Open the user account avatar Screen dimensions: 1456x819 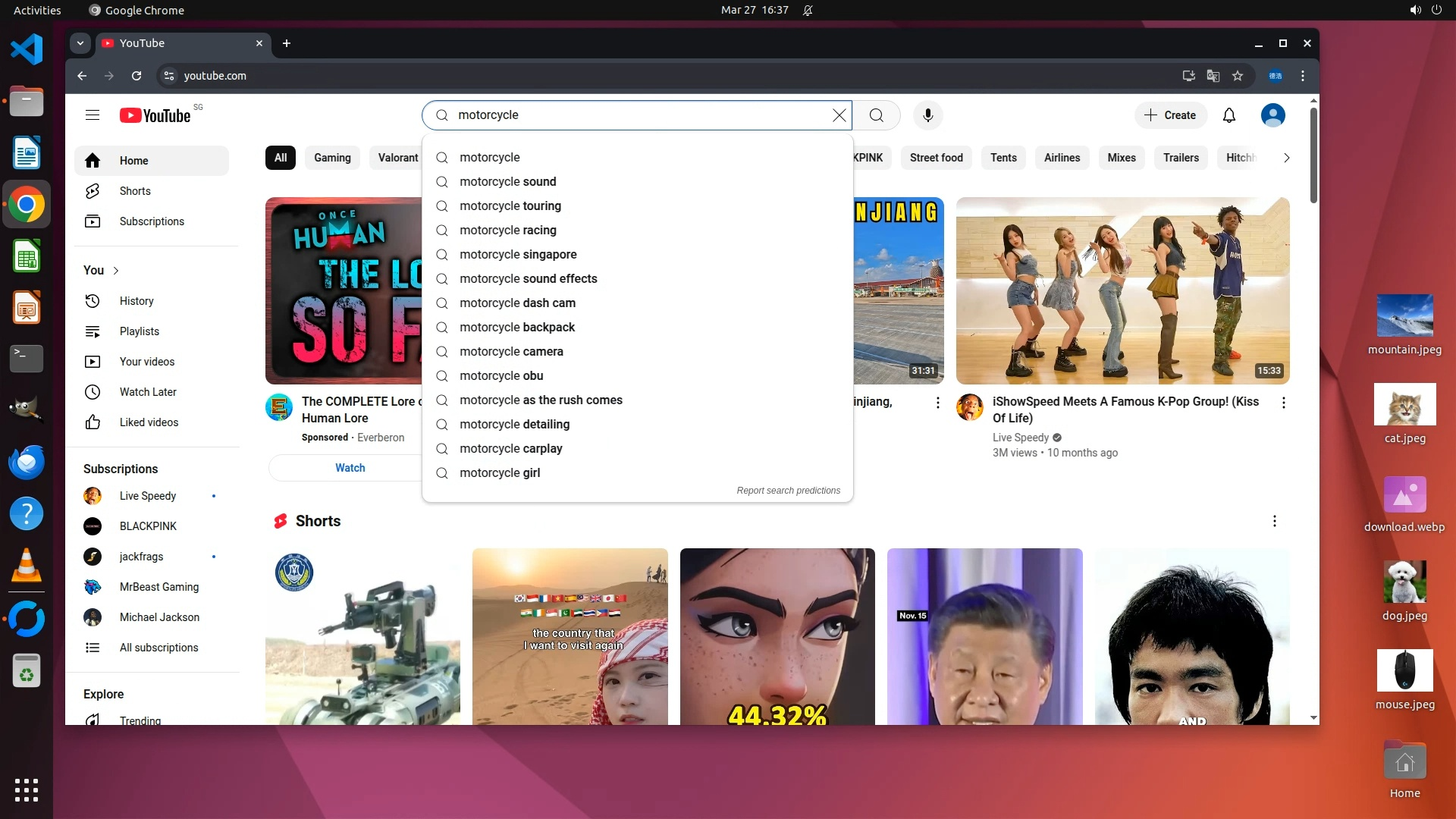(x=1272, y=115)
